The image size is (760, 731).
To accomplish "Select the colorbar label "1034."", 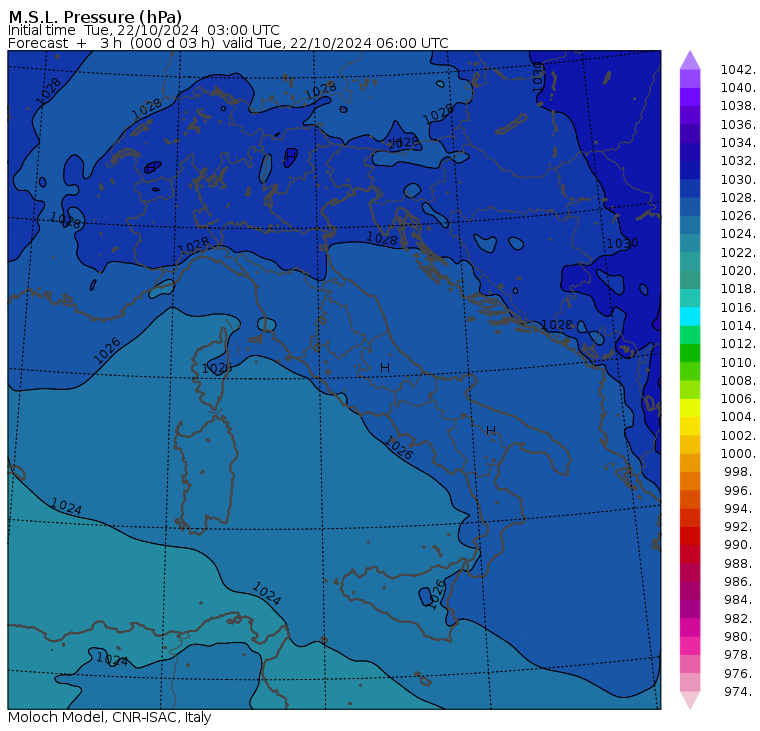I will tap(738, 143).
